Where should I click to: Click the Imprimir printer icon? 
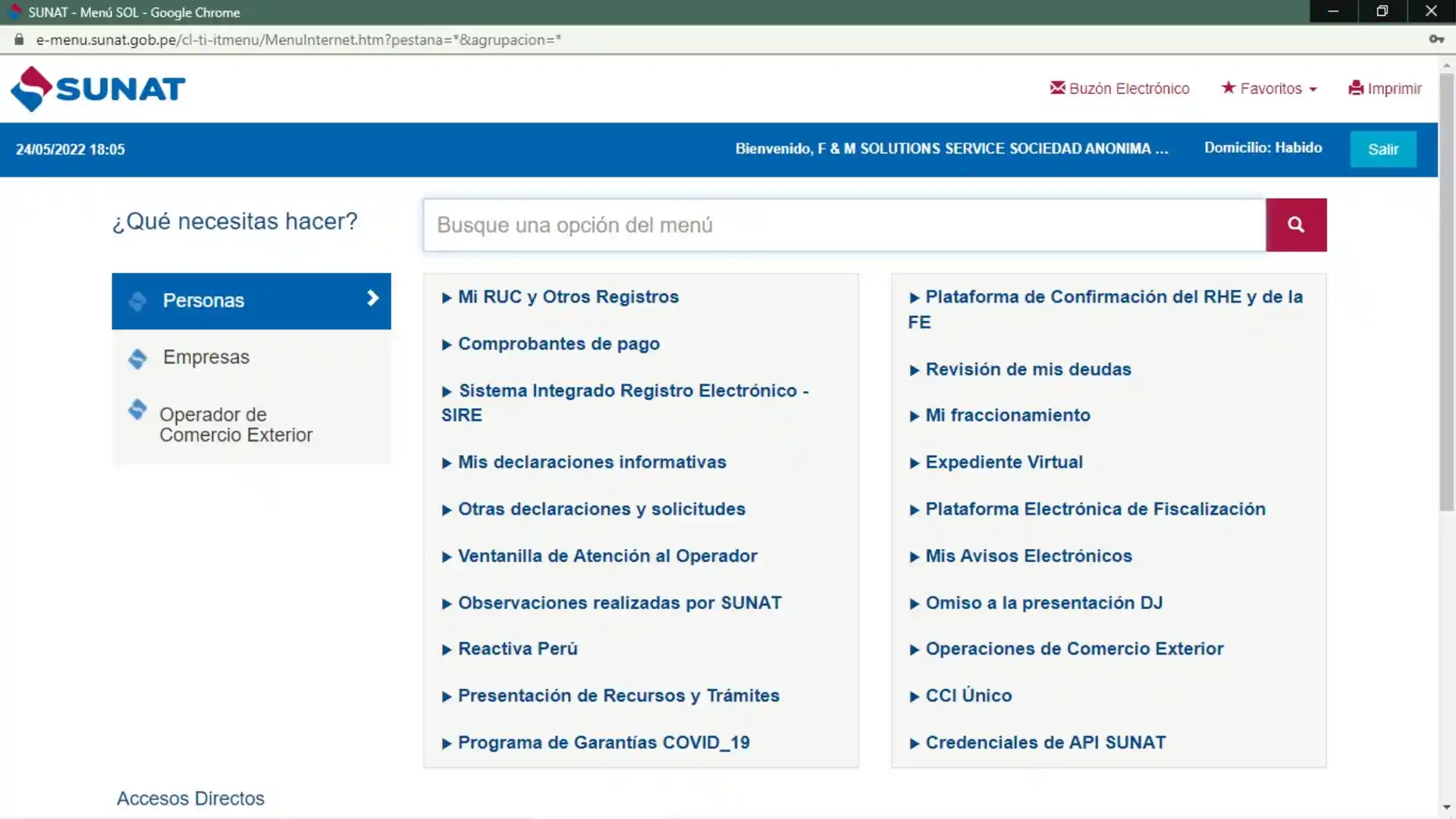pos(1356,88)
